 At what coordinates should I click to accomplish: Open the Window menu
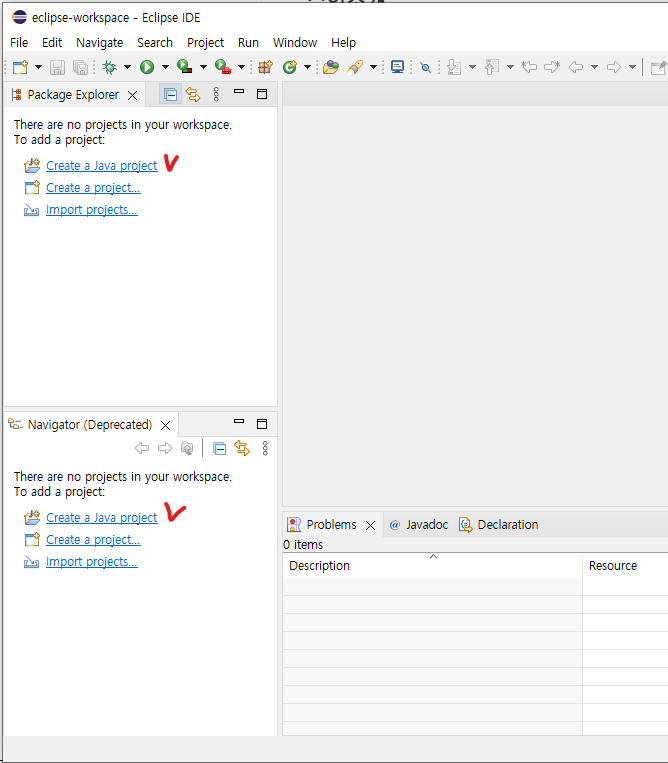tap(295, 43)
